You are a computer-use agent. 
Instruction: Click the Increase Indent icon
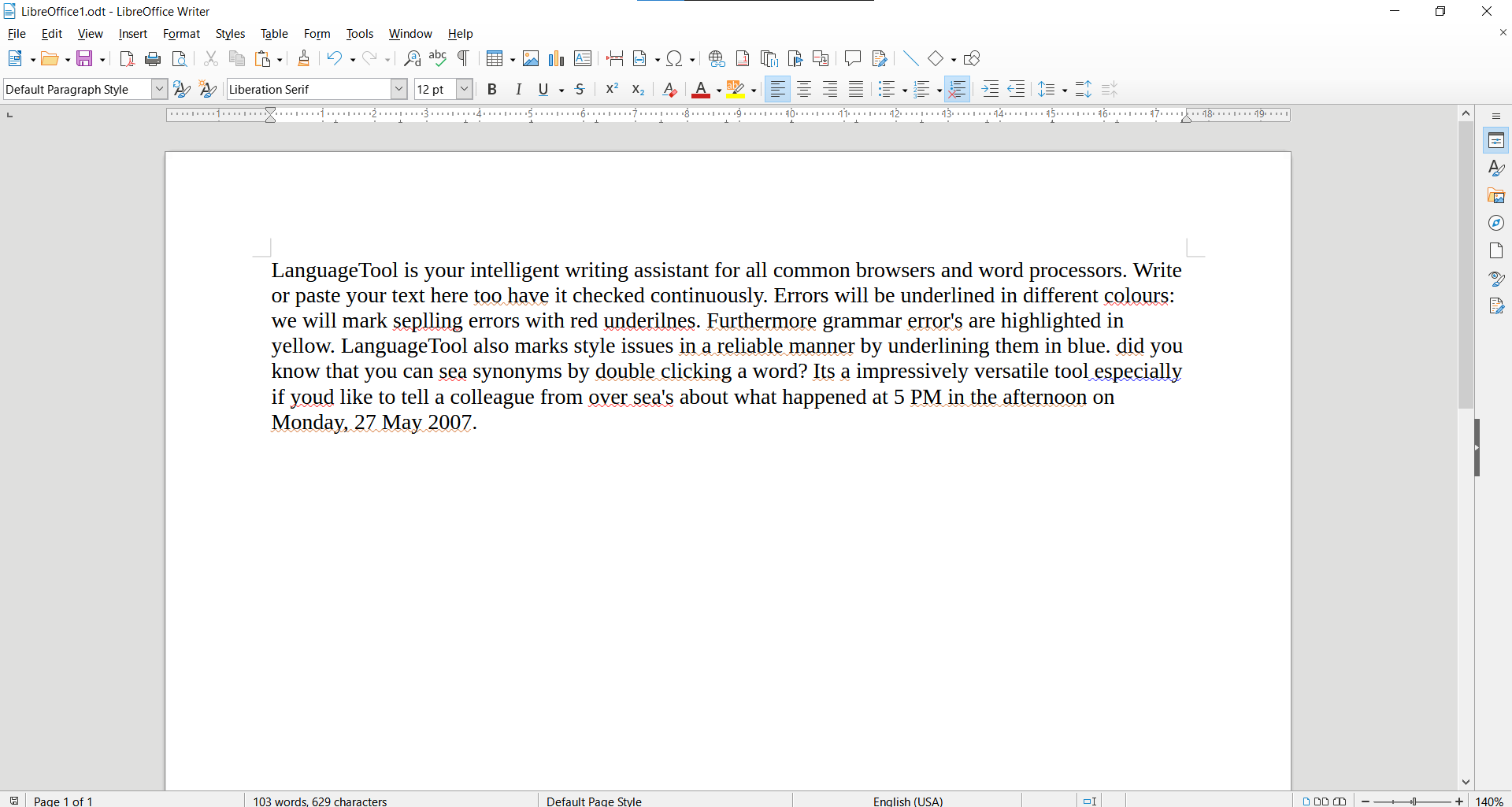pyautogui.click(x=990, y=90)
